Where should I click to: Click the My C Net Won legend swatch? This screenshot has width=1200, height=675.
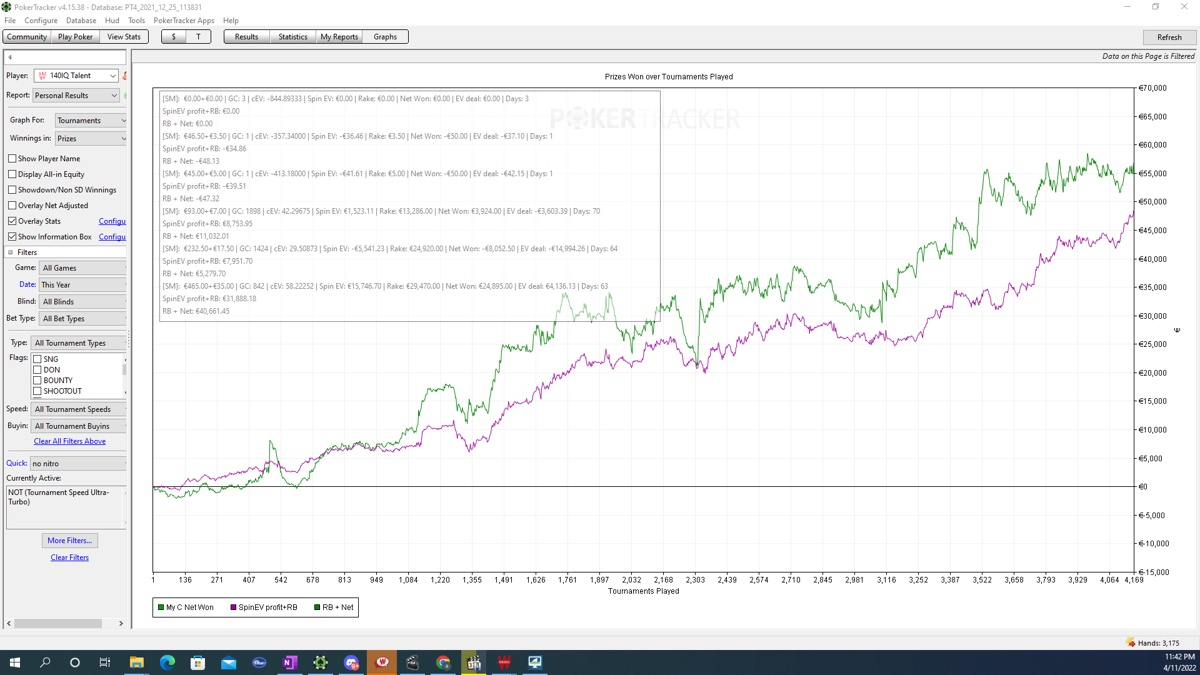tap(161, 607)
